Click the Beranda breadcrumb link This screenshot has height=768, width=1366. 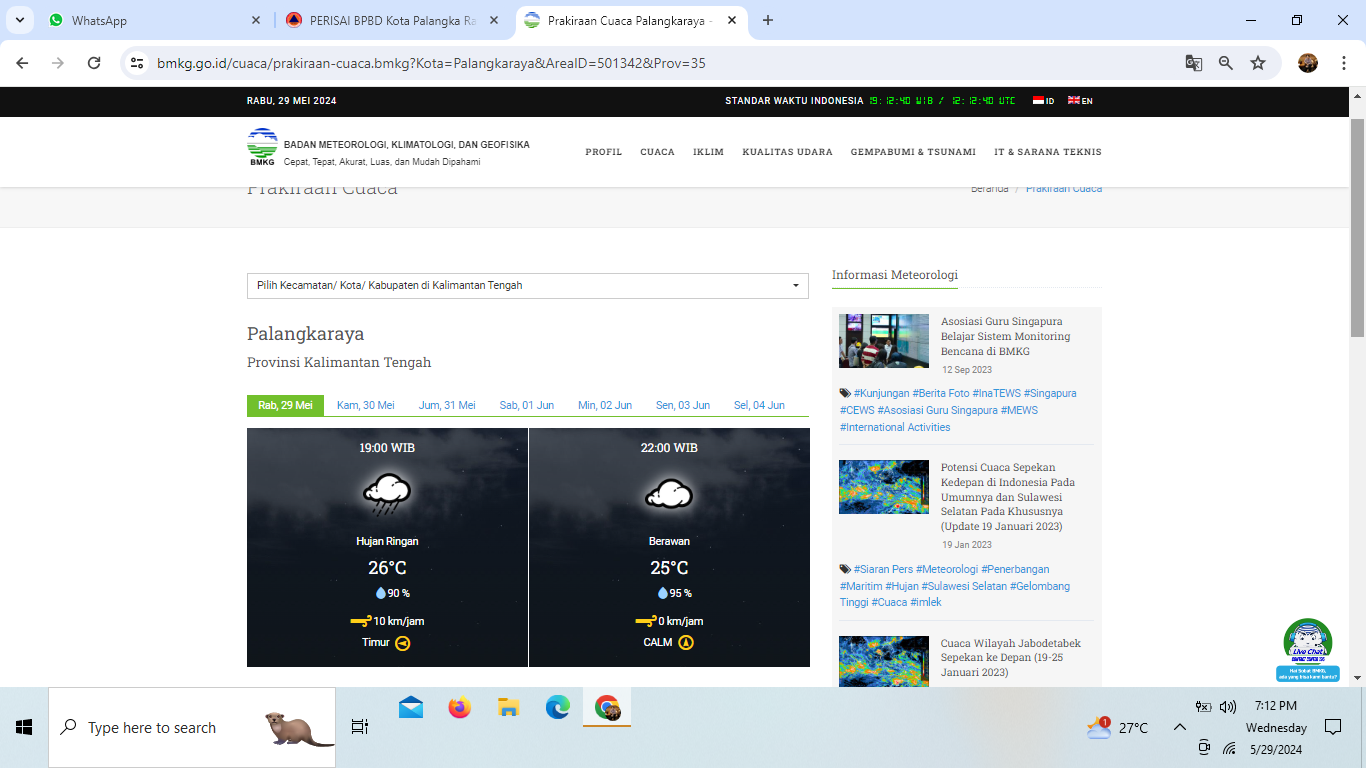click(x=989, y=189)
